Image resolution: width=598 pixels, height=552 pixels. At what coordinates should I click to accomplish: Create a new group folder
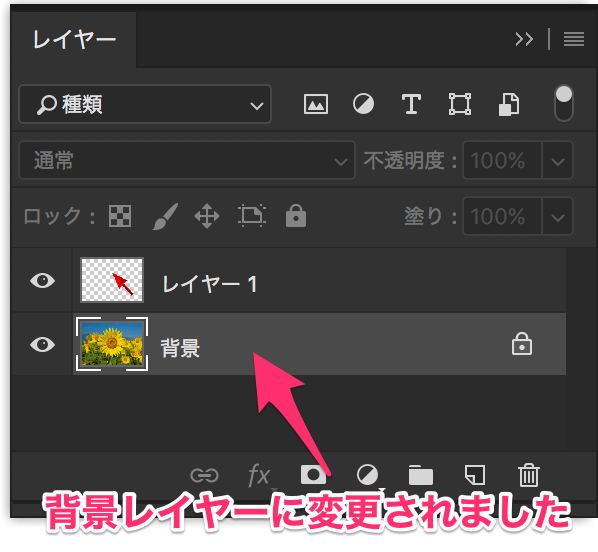point(421,475)
